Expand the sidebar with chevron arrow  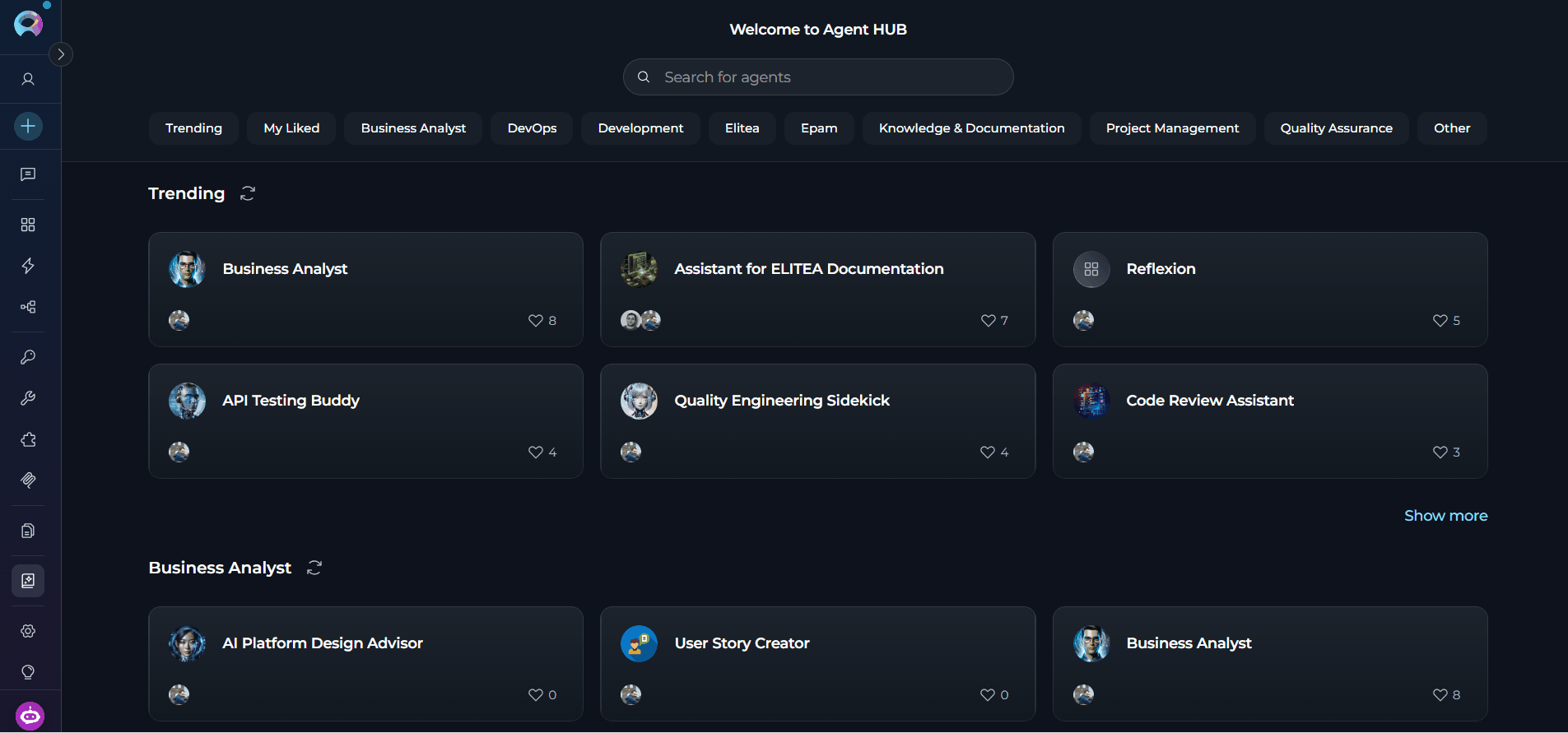click(61, 54)
